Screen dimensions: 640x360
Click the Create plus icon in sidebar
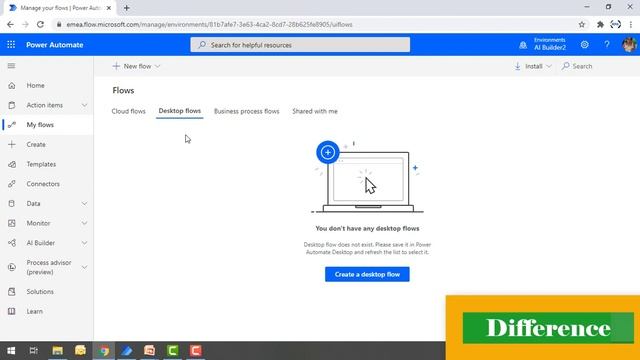[12, 144]
